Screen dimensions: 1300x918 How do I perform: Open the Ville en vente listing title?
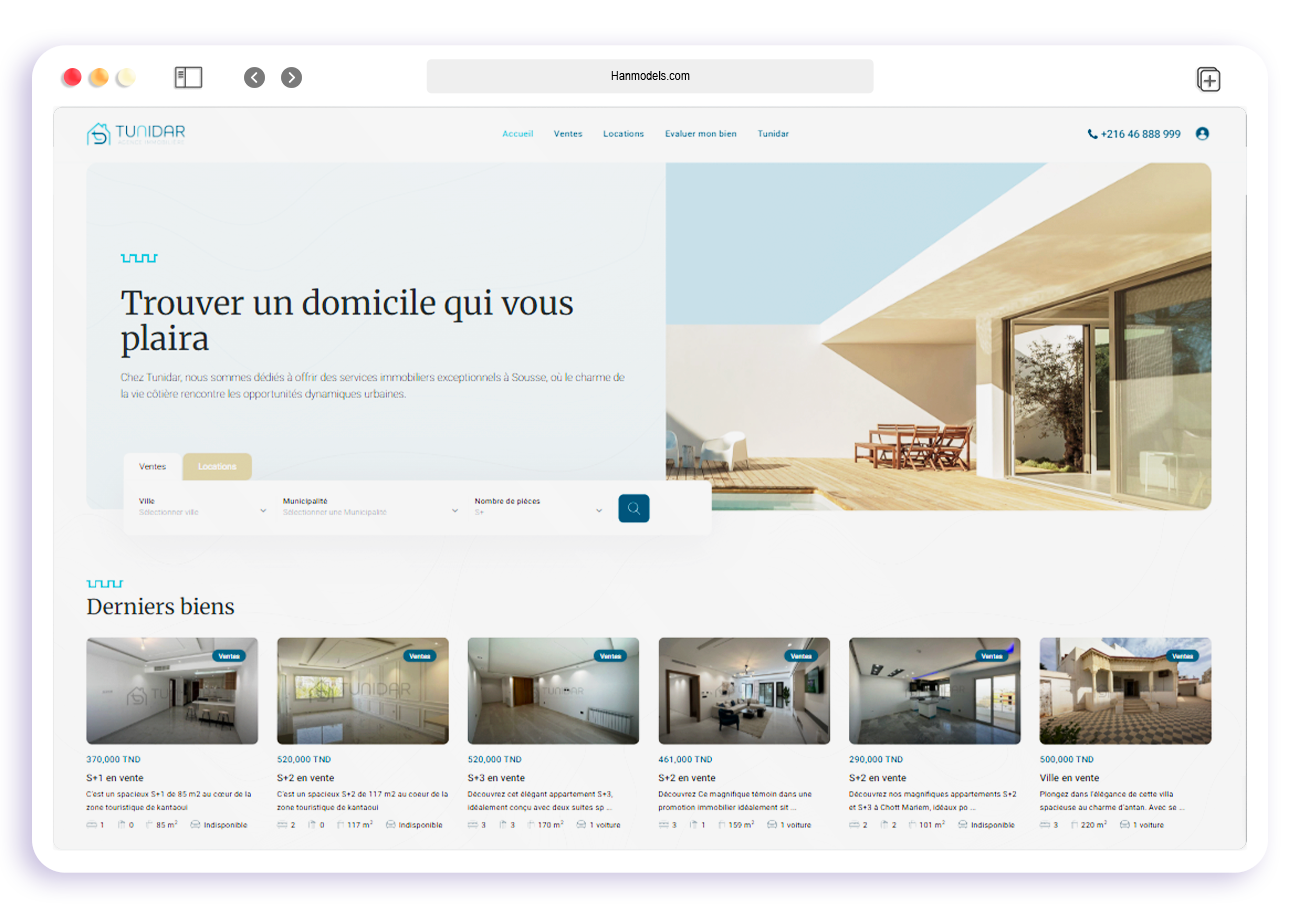[1069, 778]
